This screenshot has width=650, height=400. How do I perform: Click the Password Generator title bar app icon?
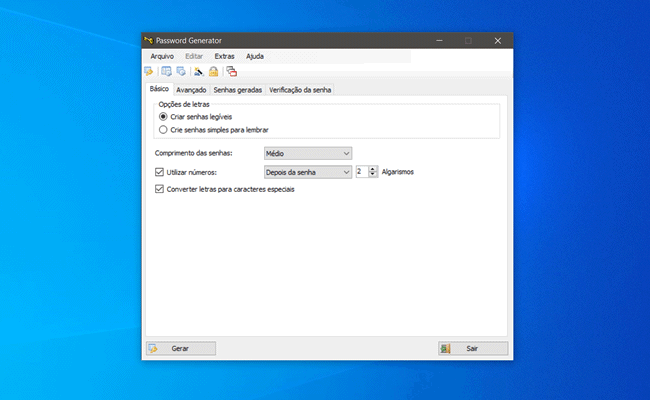point(148,41)
